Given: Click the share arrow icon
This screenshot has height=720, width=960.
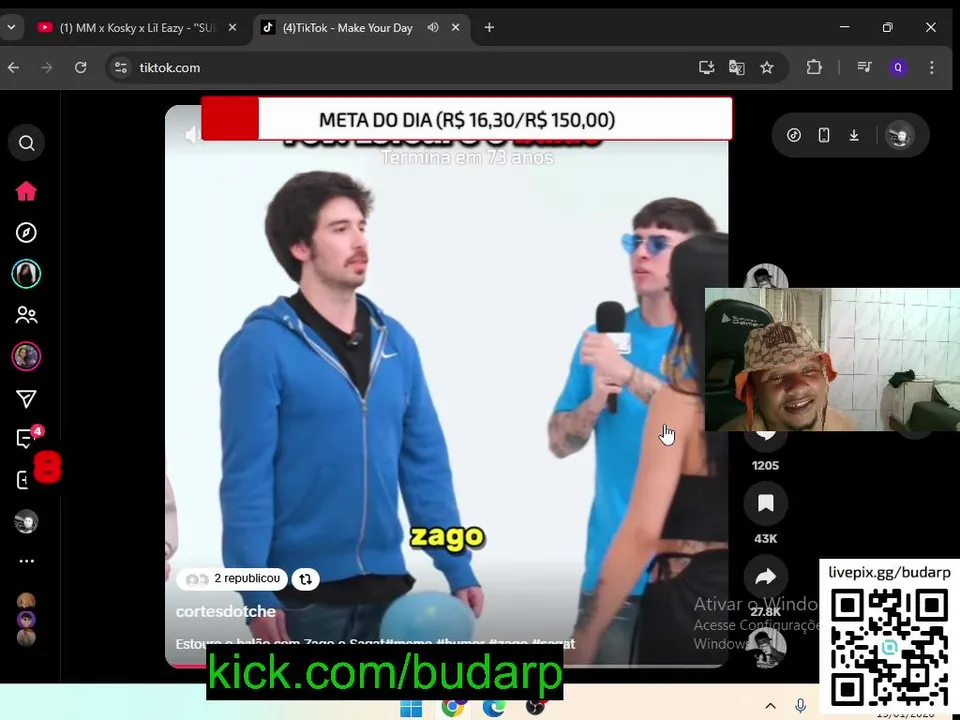Looking at the screenshot, I should [x=765, y=577].
